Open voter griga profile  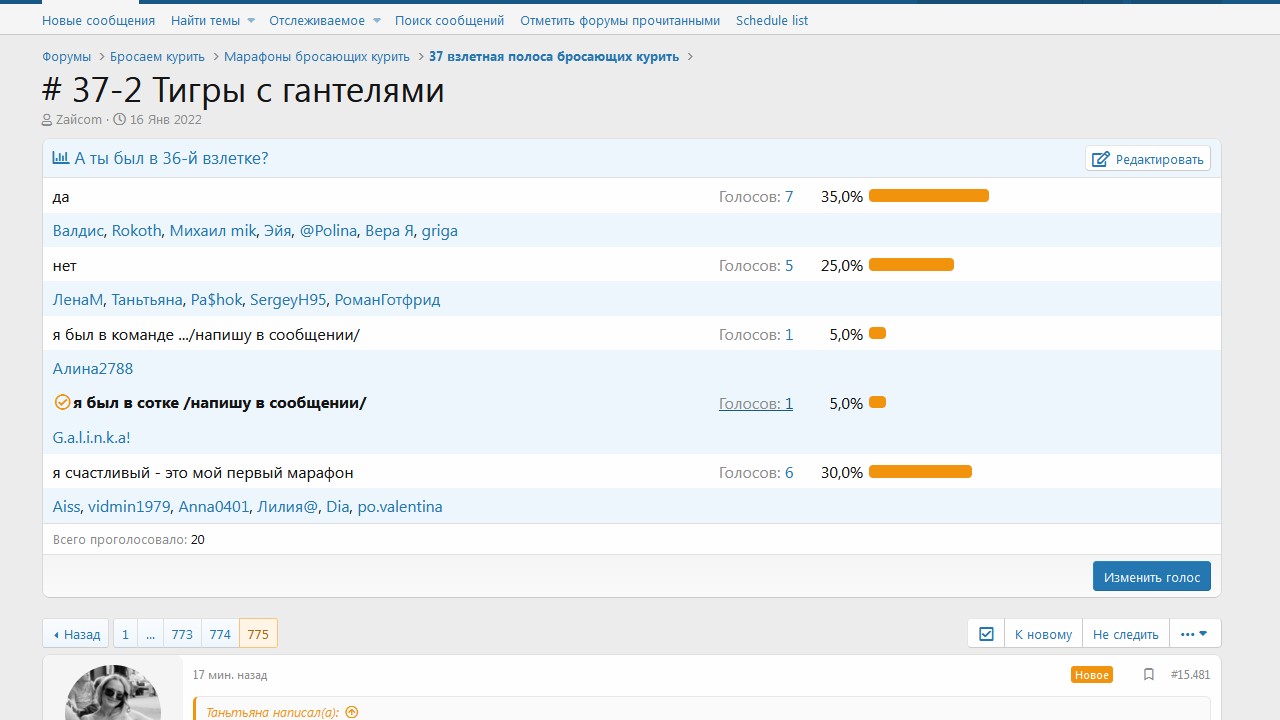pos(440,231)
